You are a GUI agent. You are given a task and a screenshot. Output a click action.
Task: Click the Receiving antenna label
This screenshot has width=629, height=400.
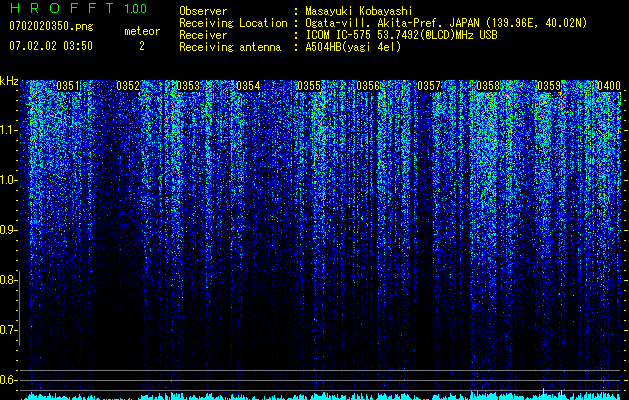tap(230, 47)
